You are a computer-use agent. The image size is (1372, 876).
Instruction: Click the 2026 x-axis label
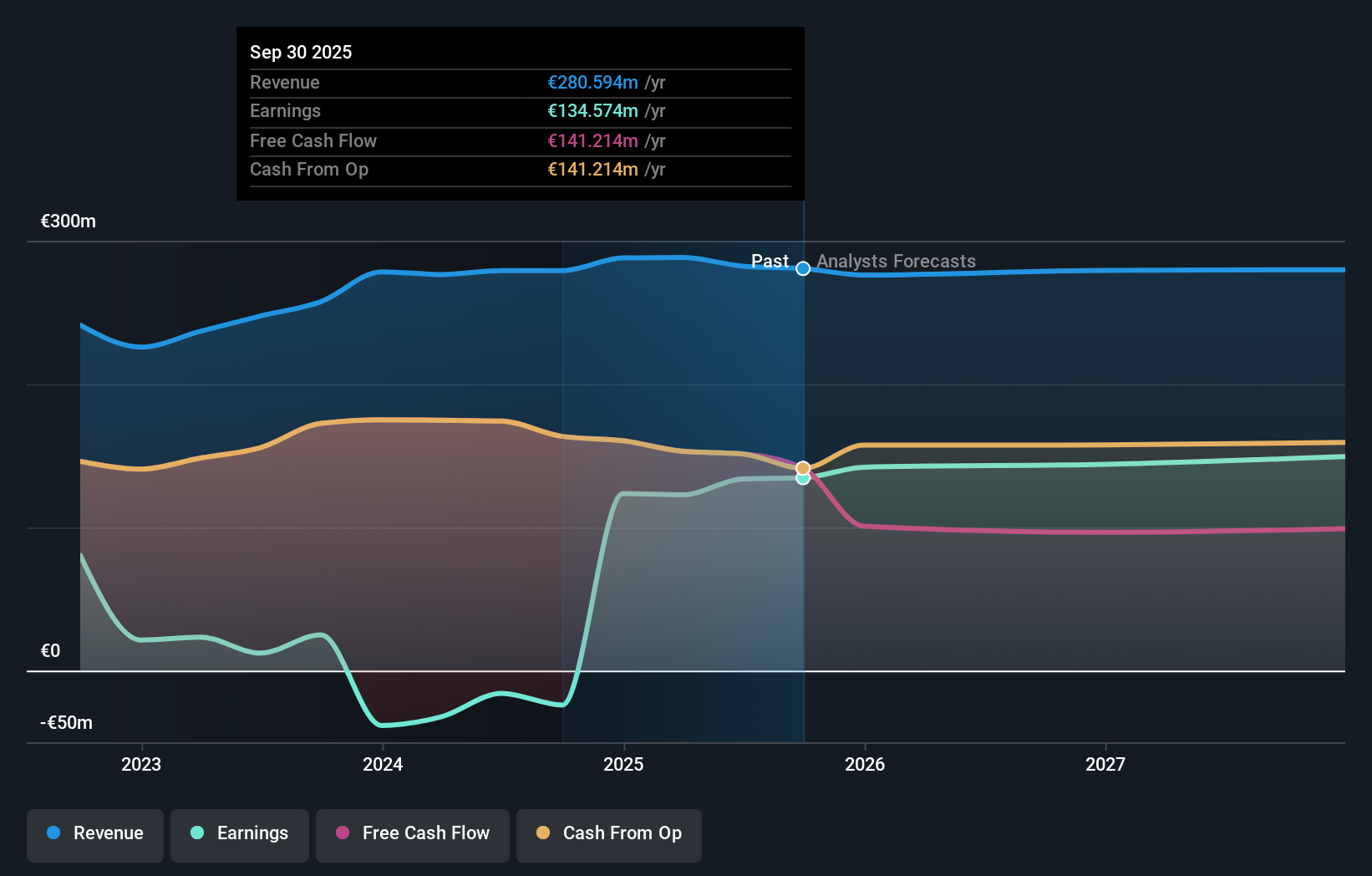865,764
